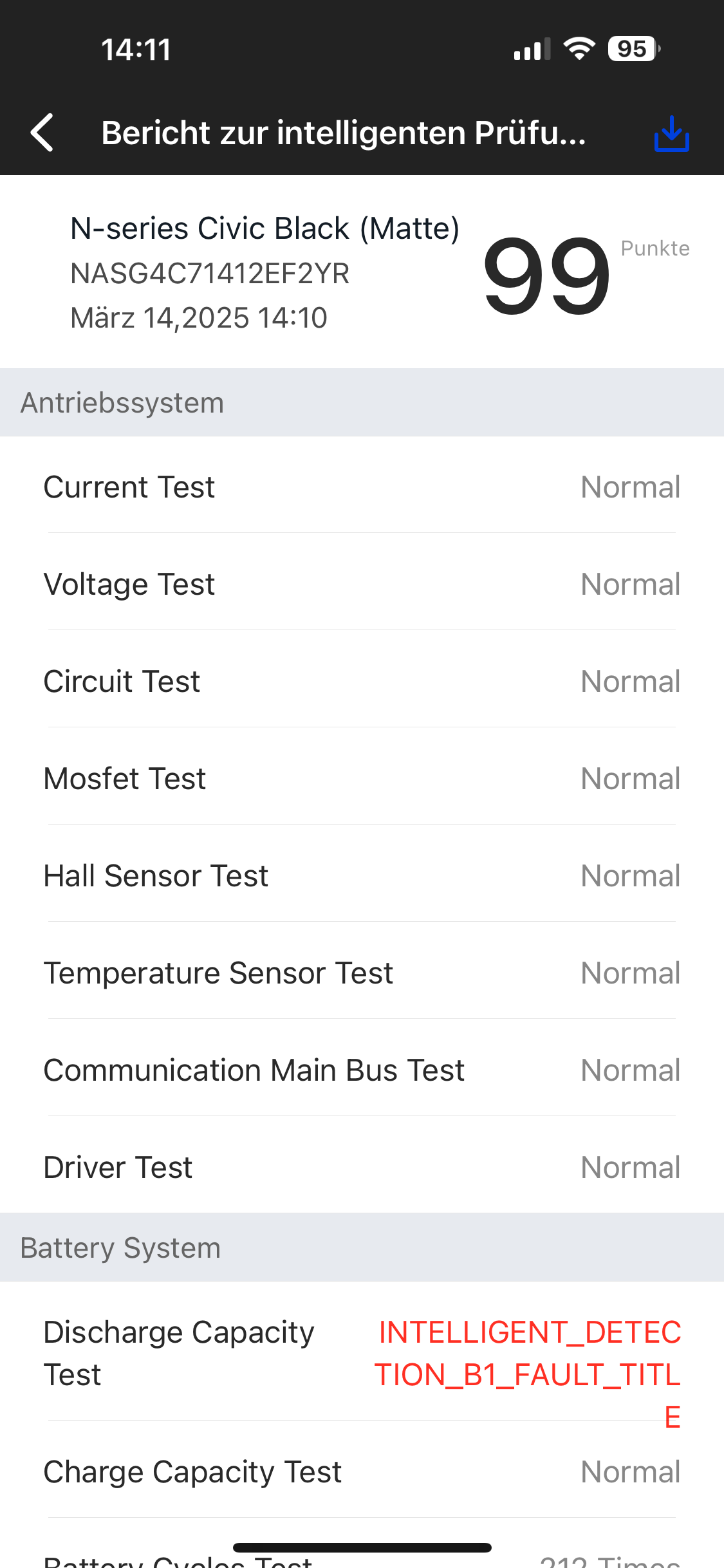The width and height of the screenshot is (724, 1568).
Task: Tap the Mosfet Test row
Action: tap(362, 778)
